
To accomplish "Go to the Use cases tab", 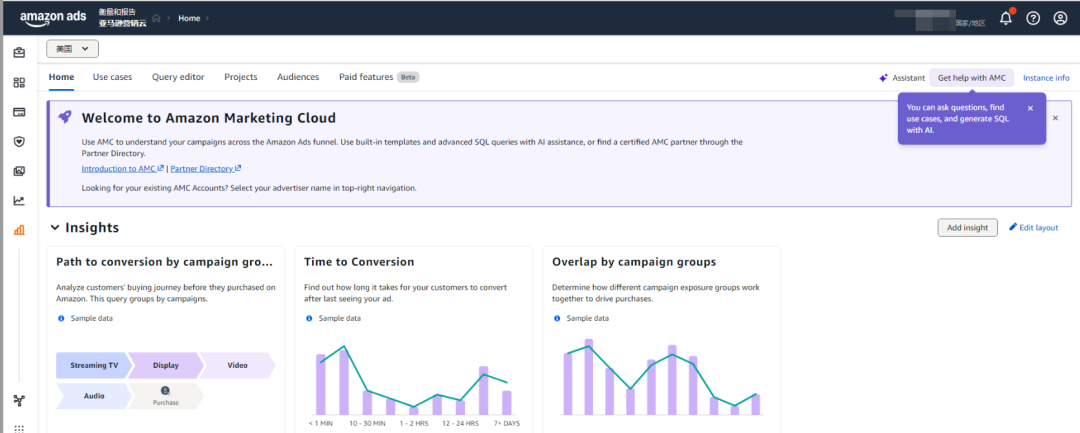I will click(x=112, y=77).
